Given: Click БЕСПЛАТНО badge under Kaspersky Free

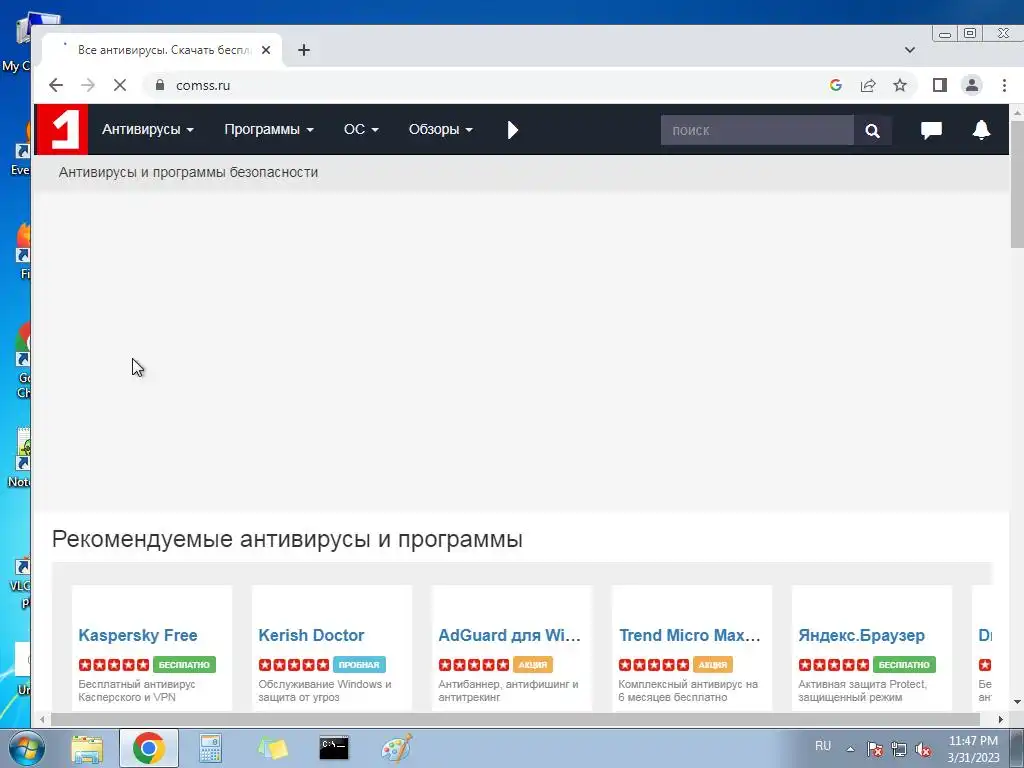Looking at the screenshot, I should 184,665.
